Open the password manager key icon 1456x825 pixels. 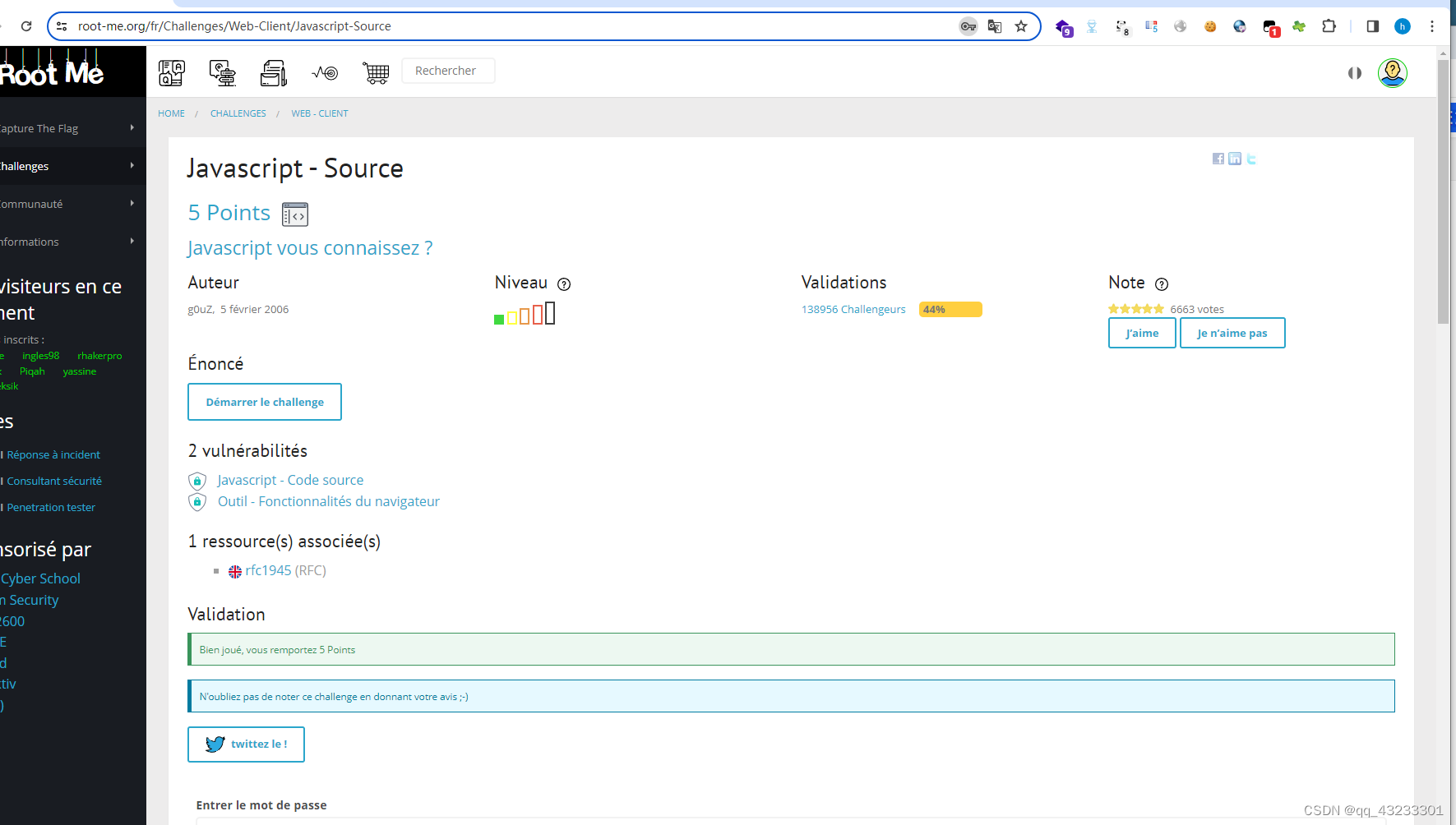968,25
